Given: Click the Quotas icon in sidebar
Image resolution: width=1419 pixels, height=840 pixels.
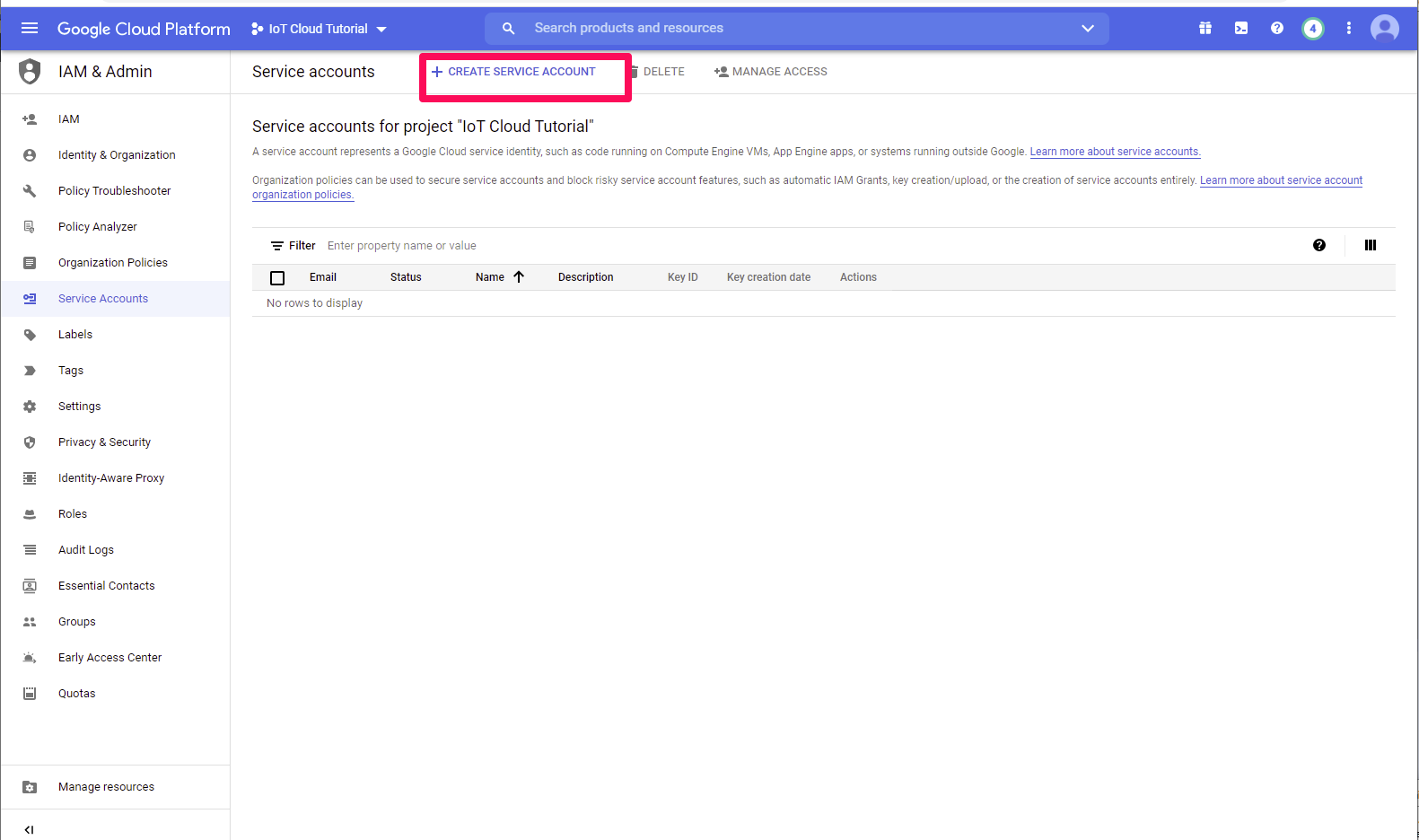Looking at the screenshot, I should click(x=30, y=694).
